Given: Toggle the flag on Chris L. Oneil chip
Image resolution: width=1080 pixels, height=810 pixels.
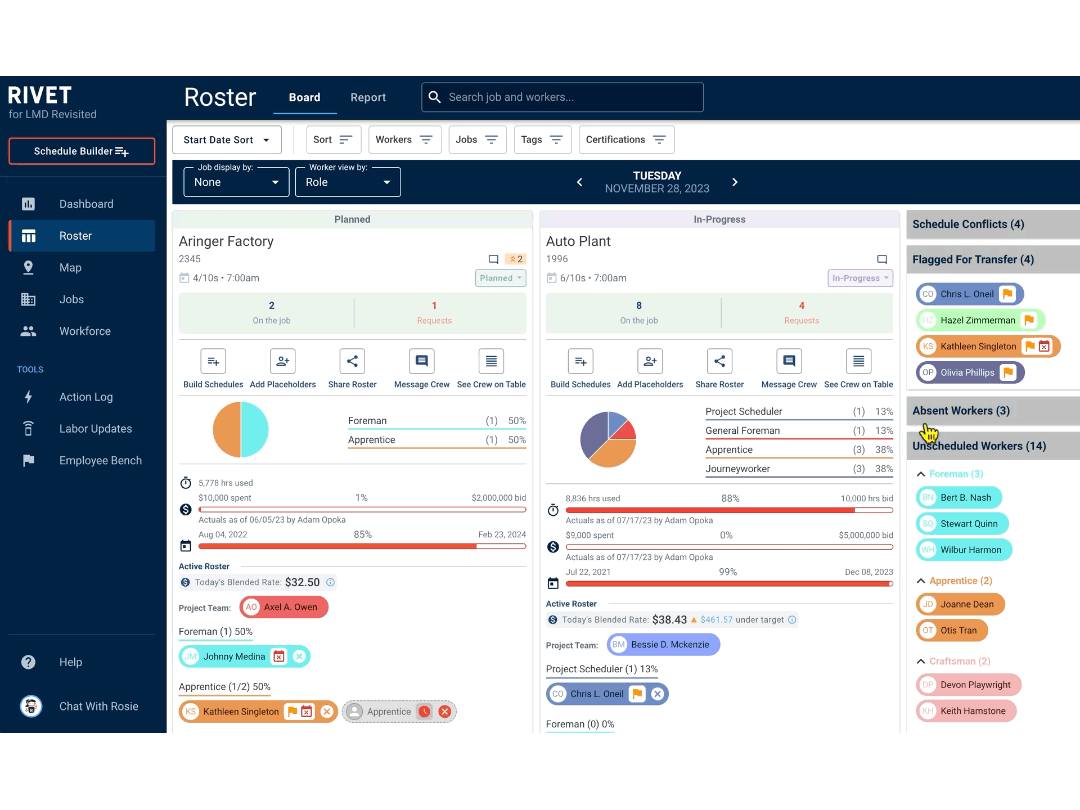Looking at the screenshot, I should pyautogui.click(x=1009, y=293).
